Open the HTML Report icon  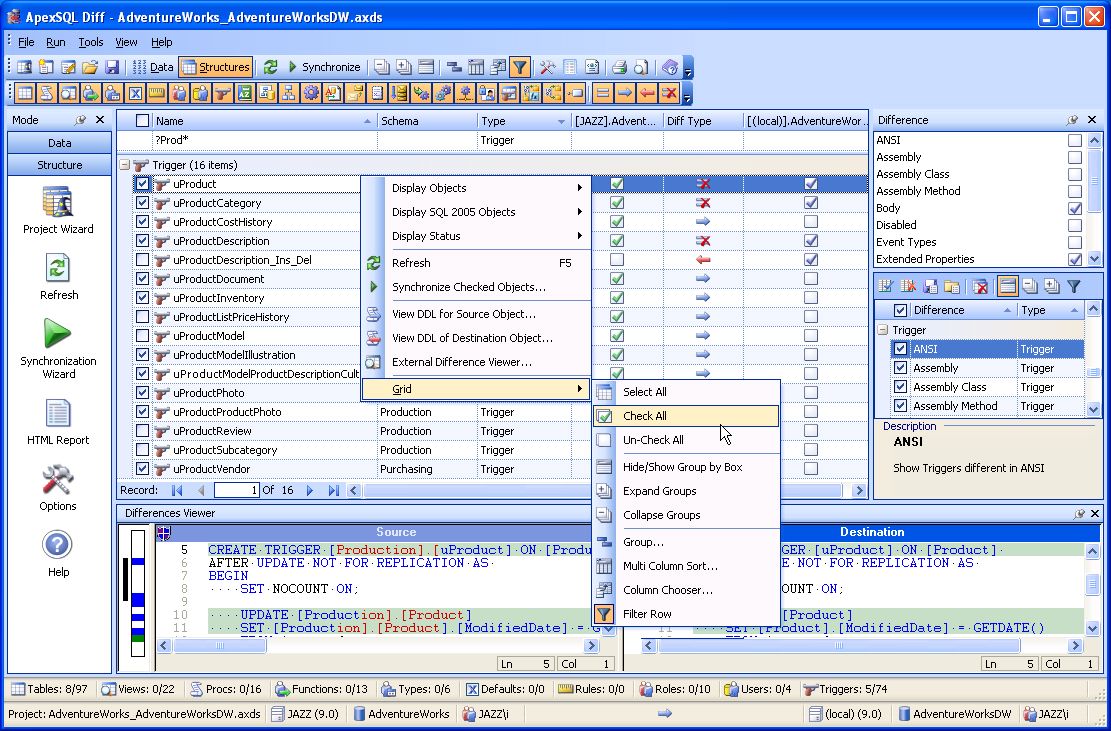pyautogui.click(x=58, y=414)
